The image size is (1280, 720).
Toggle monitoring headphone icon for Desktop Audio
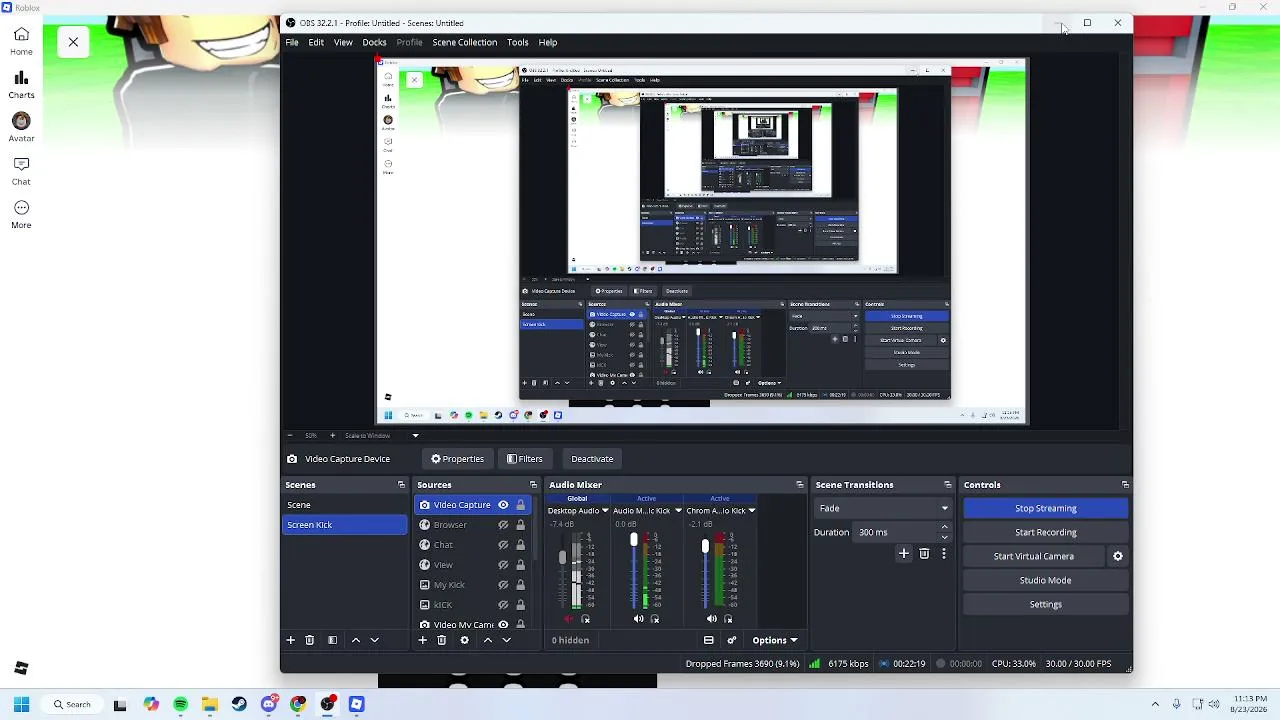pyautogui.click(x=586, y=619)
